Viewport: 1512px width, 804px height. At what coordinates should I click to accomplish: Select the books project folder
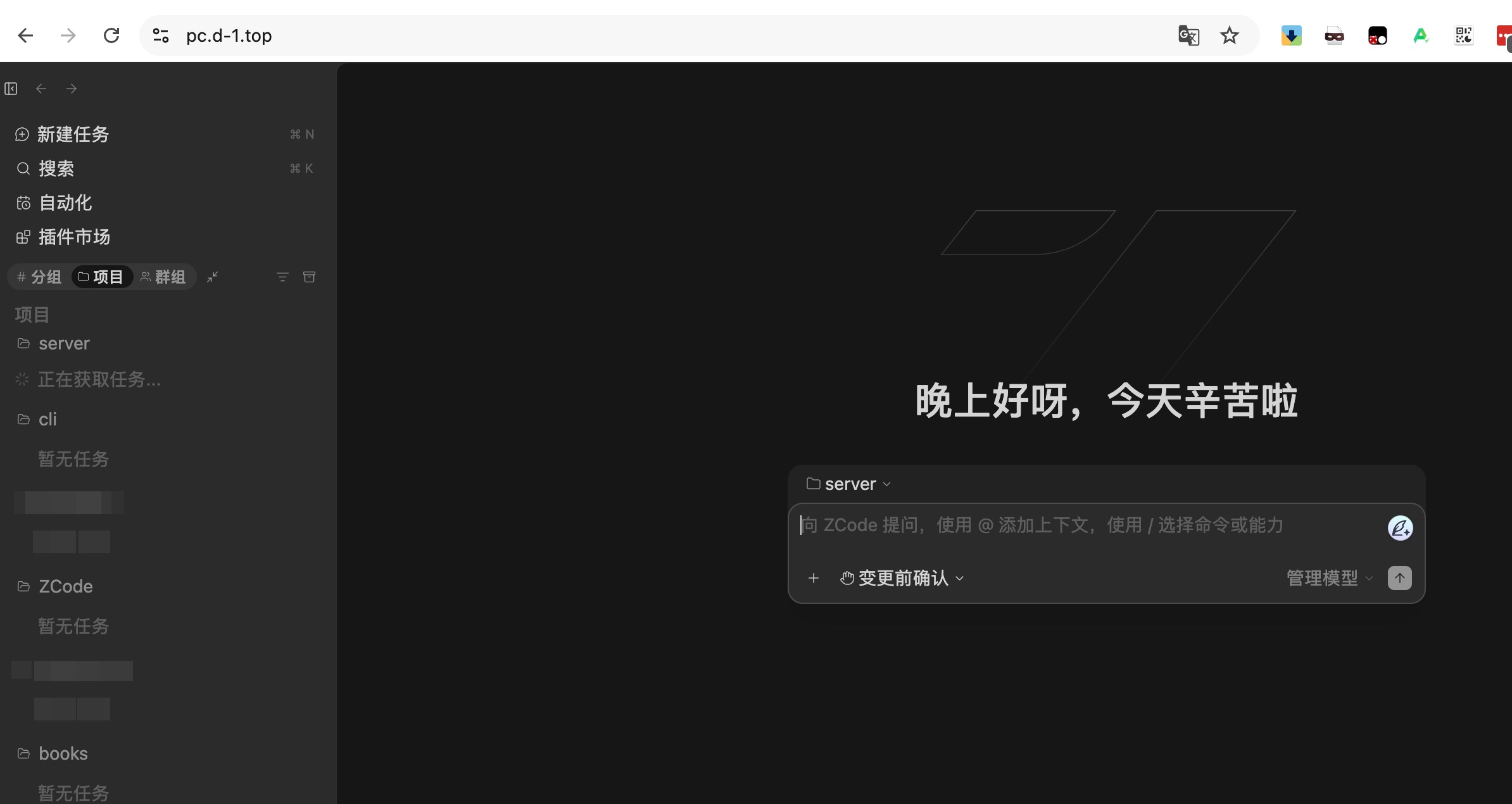click(165, 753)
